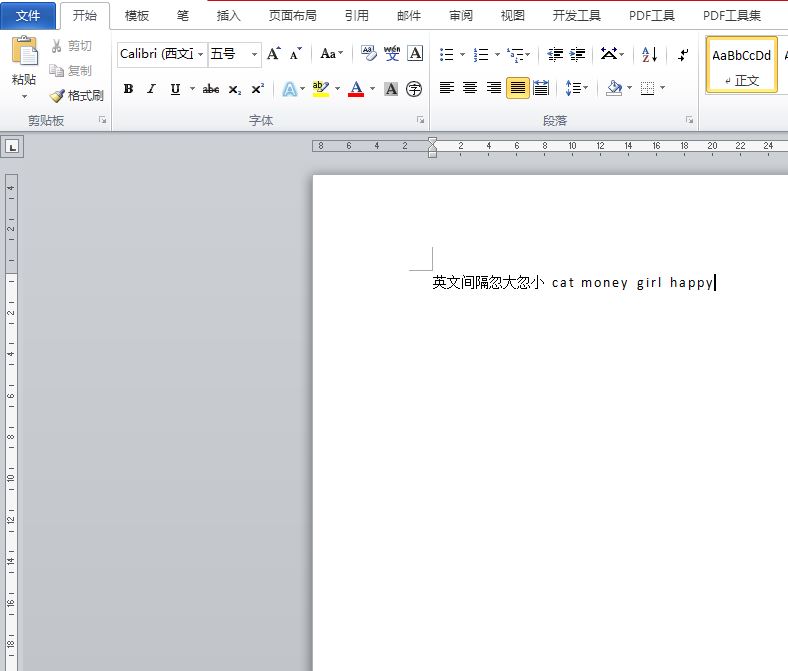Toggle justified text alignment

point(517,88)
